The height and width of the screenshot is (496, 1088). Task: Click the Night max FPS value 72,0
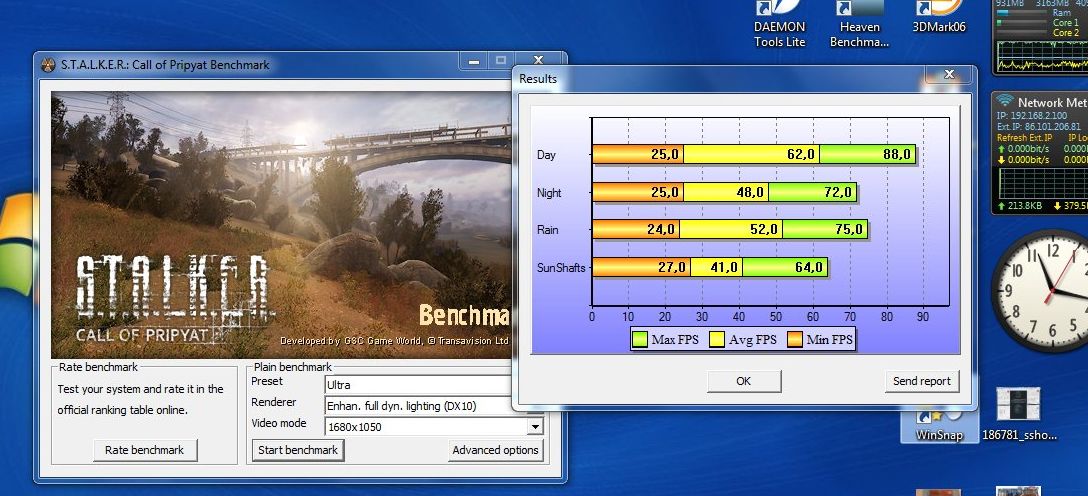[838, 192]
